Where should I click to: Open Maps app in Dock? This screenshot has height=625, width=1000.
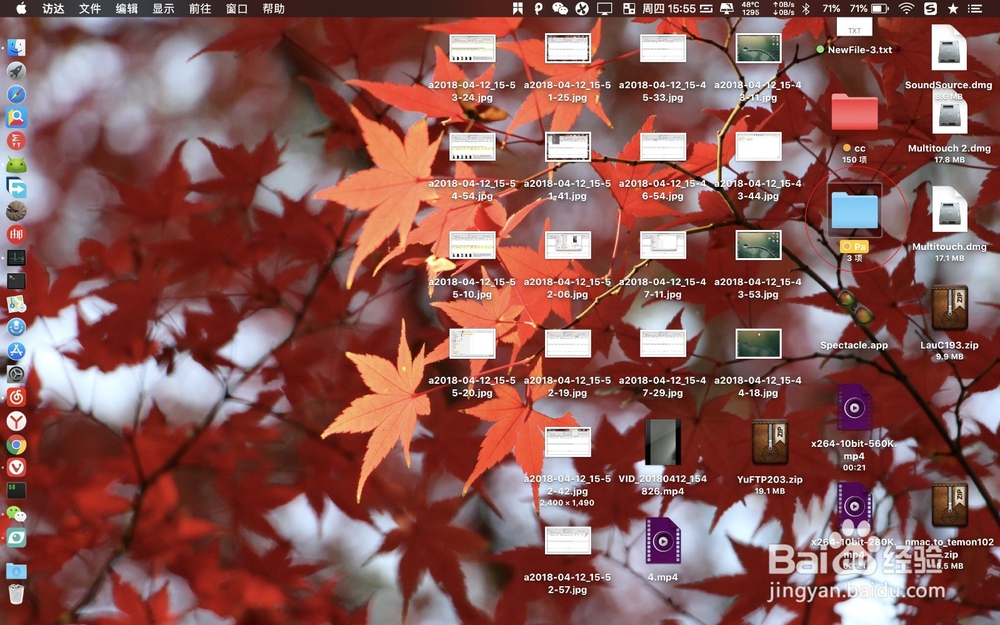[17, 304]
